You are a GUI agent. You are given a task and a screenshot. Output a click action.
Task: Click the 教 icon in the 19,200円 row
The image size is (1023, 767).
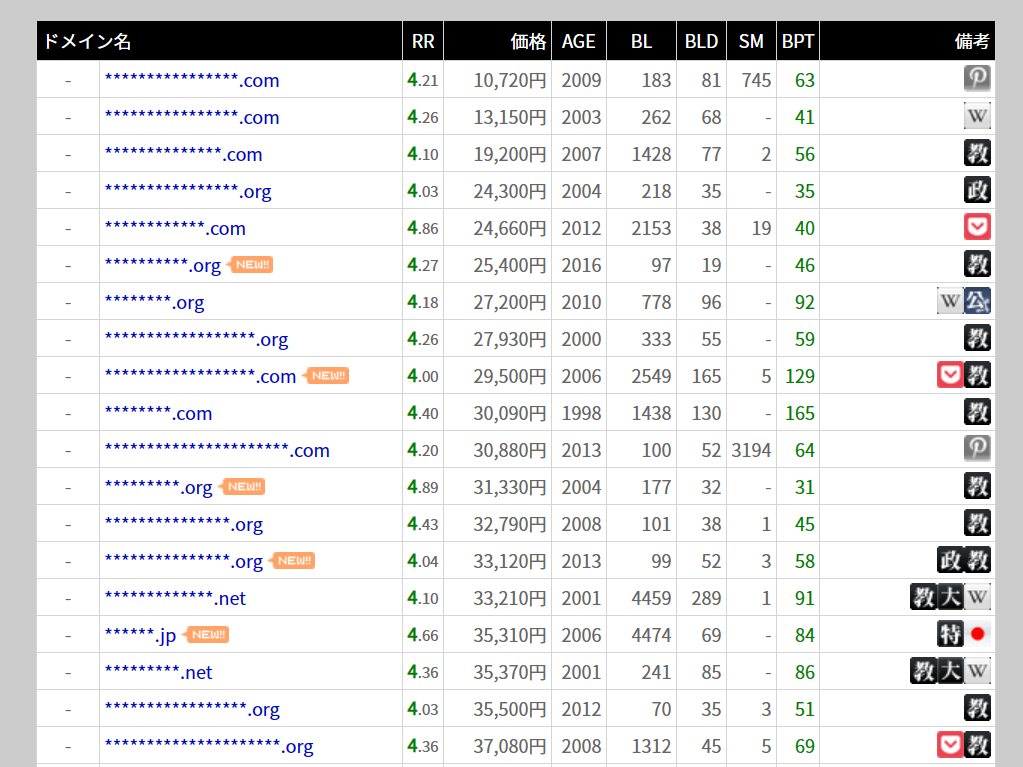click(977, 153)
